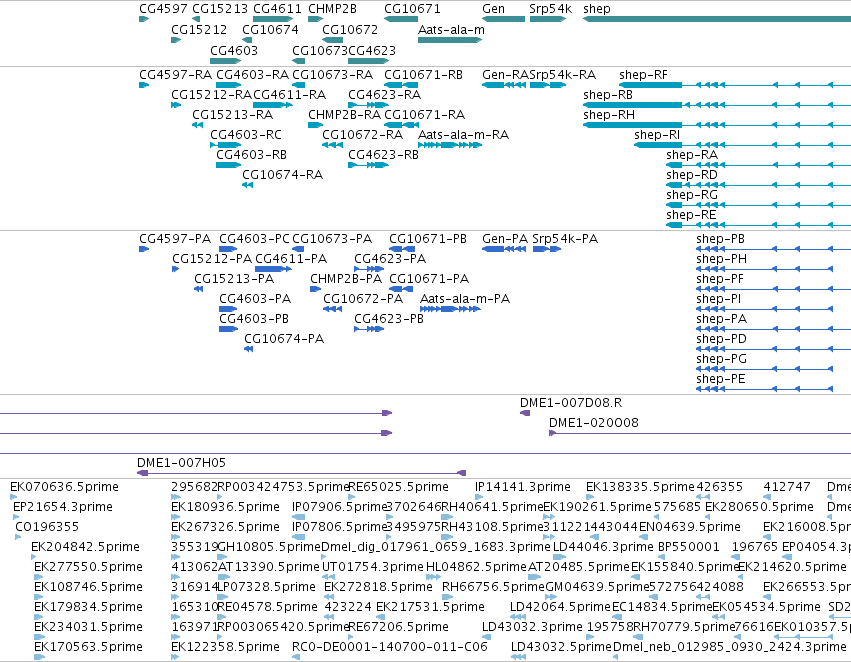Click the Aats-ala-m gene feature

(x=450, y=40)
